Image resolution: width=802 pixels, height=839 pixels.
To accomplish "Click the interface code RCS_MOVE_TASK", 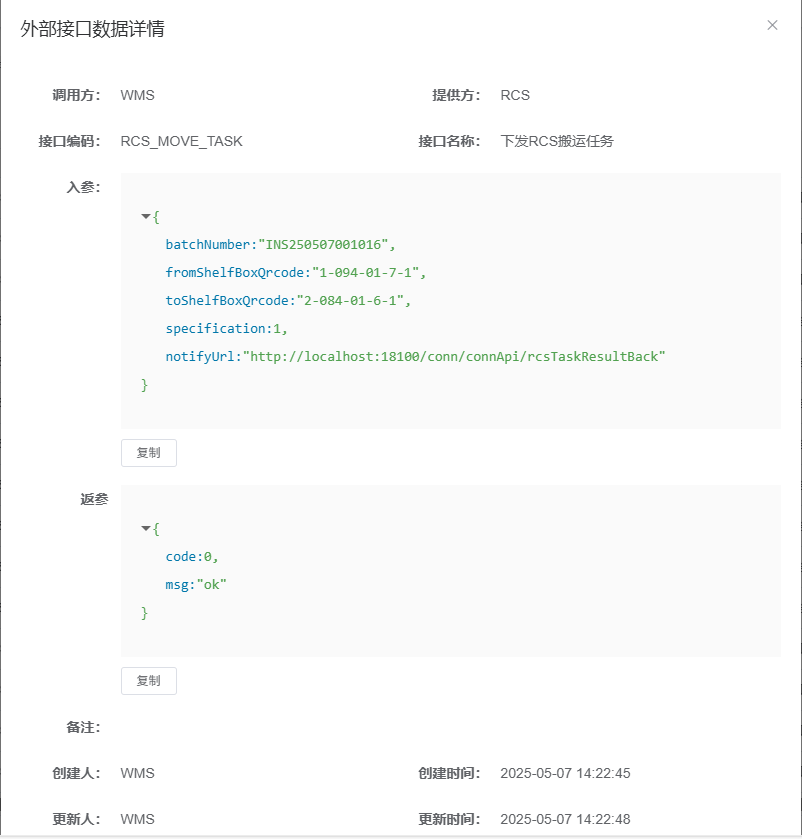I will point(181,141).
